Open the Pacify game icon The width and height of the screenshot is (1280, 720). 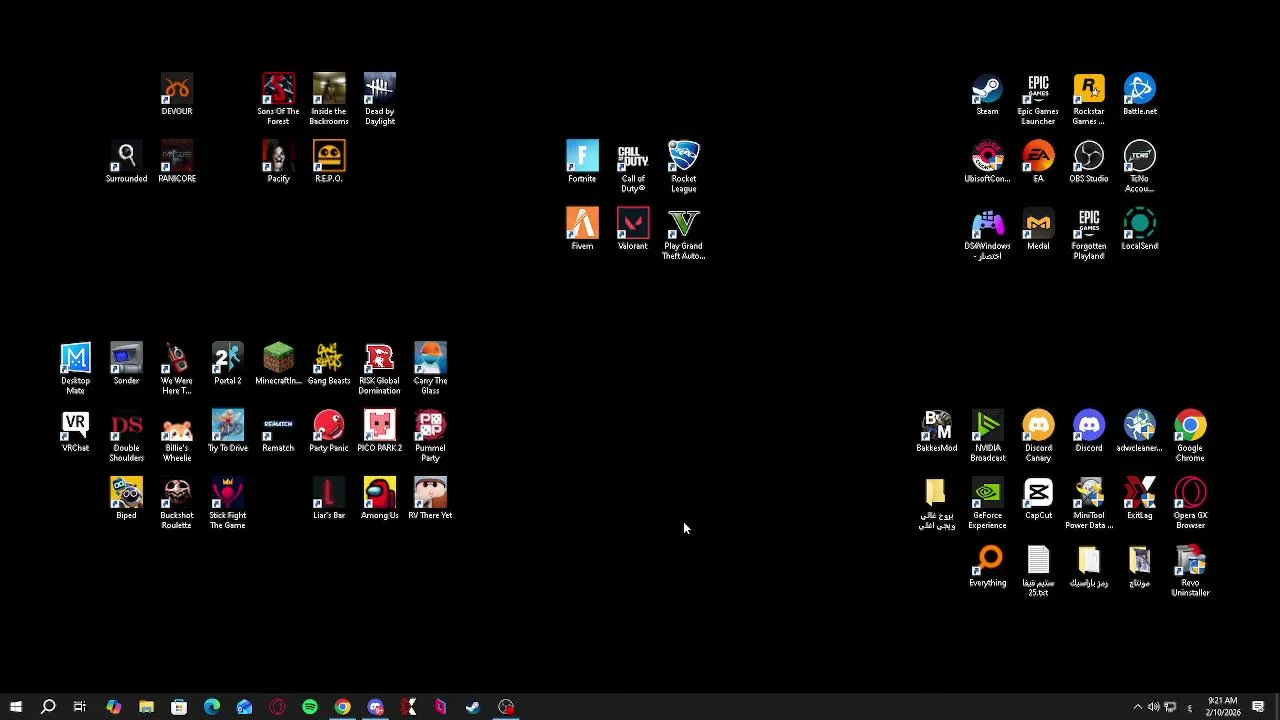click(x=278, y=162)
